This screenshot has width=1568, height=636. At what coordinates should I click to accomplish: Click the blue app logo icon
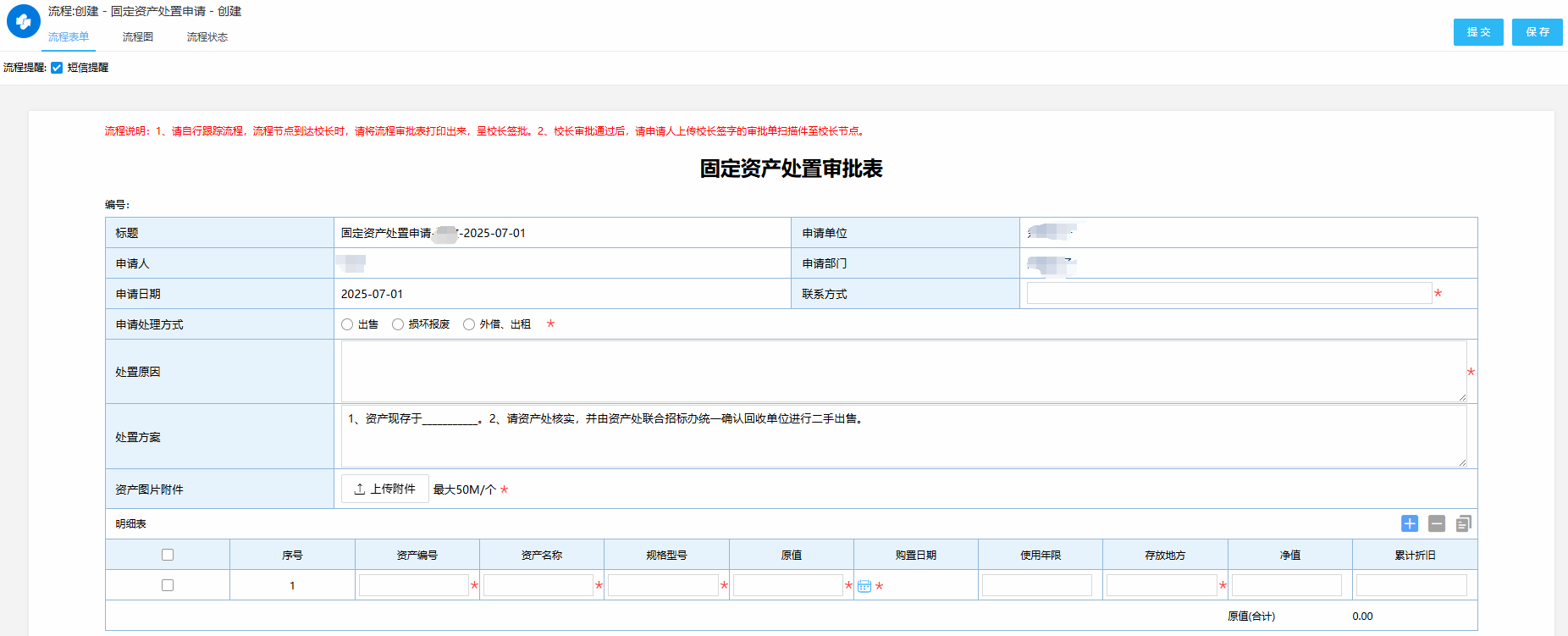pos(24,22)
